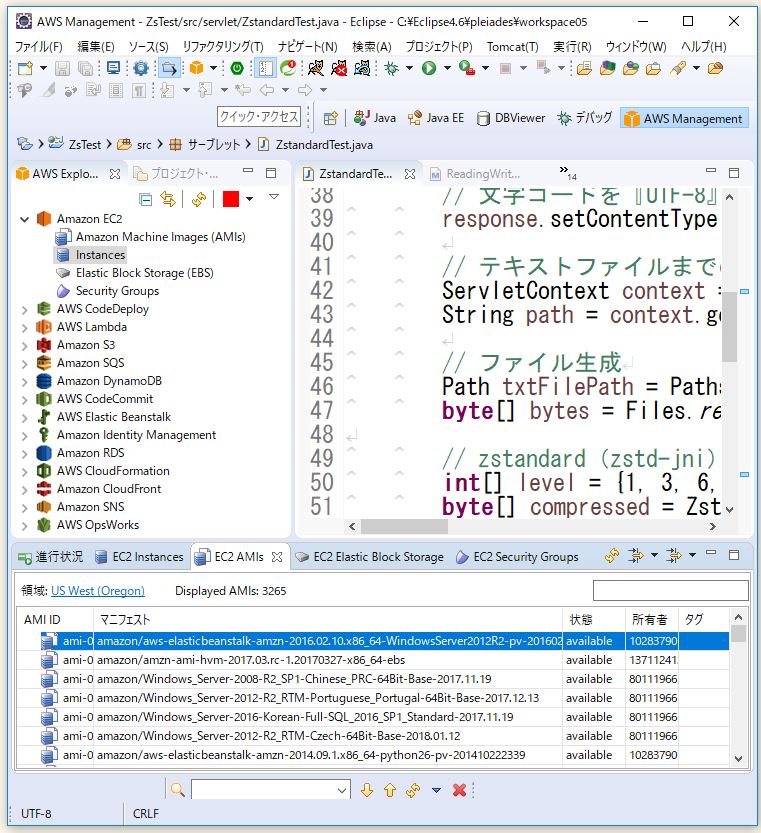Click the Save disk icon in toolbar
Screen dimensions: 761x833
pos(63,68)
